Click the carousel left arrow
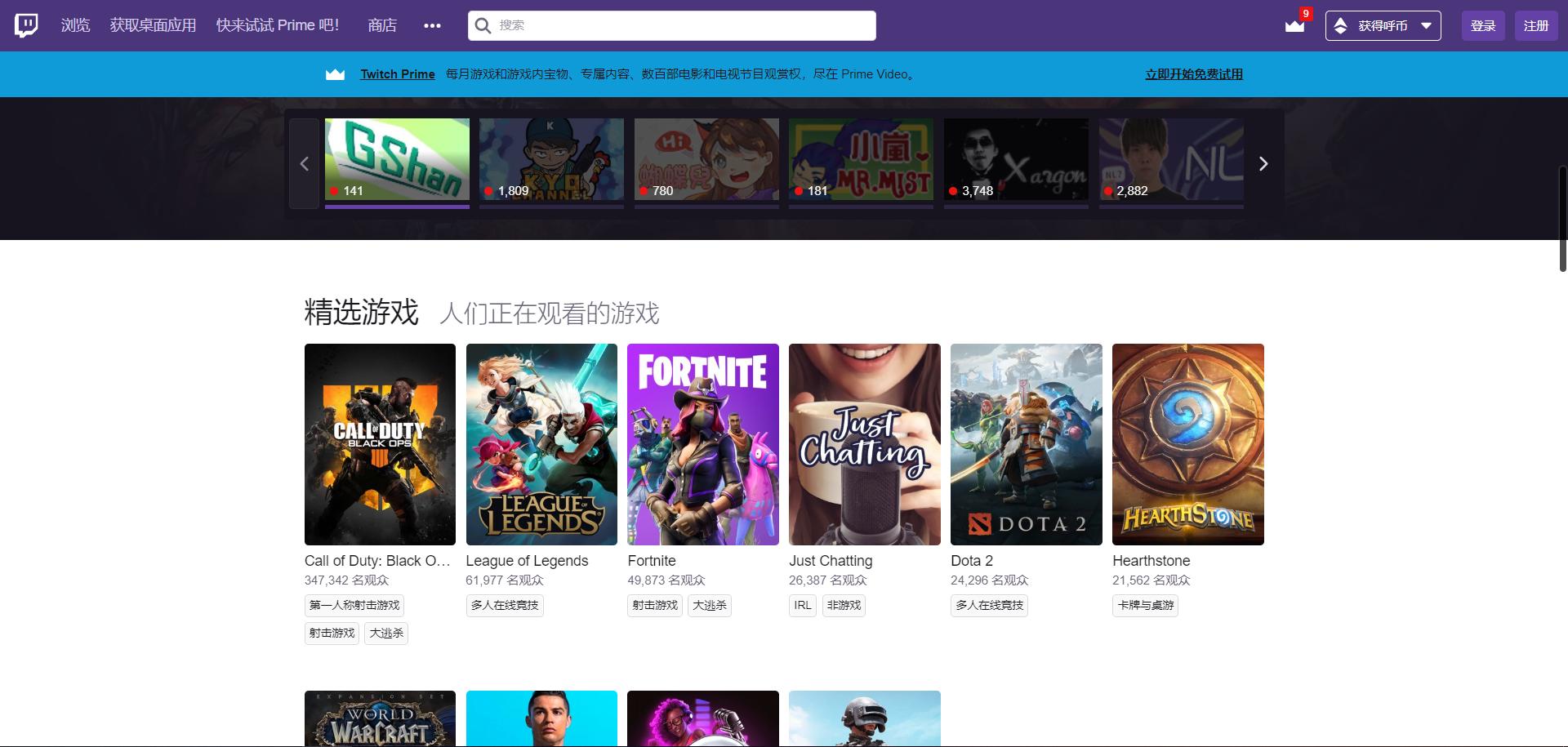1568x747 pixels. tap(304, 163)
